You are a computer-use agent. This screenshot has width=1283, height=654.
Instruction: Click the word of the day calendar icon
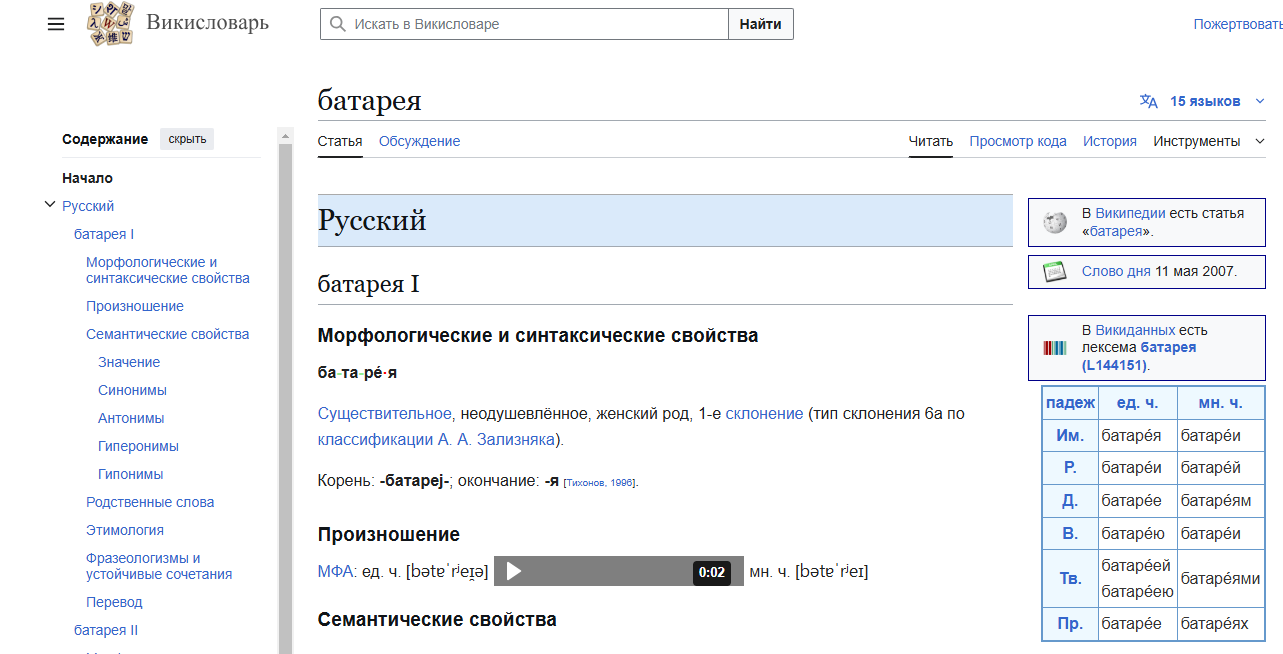[1054, 271]
